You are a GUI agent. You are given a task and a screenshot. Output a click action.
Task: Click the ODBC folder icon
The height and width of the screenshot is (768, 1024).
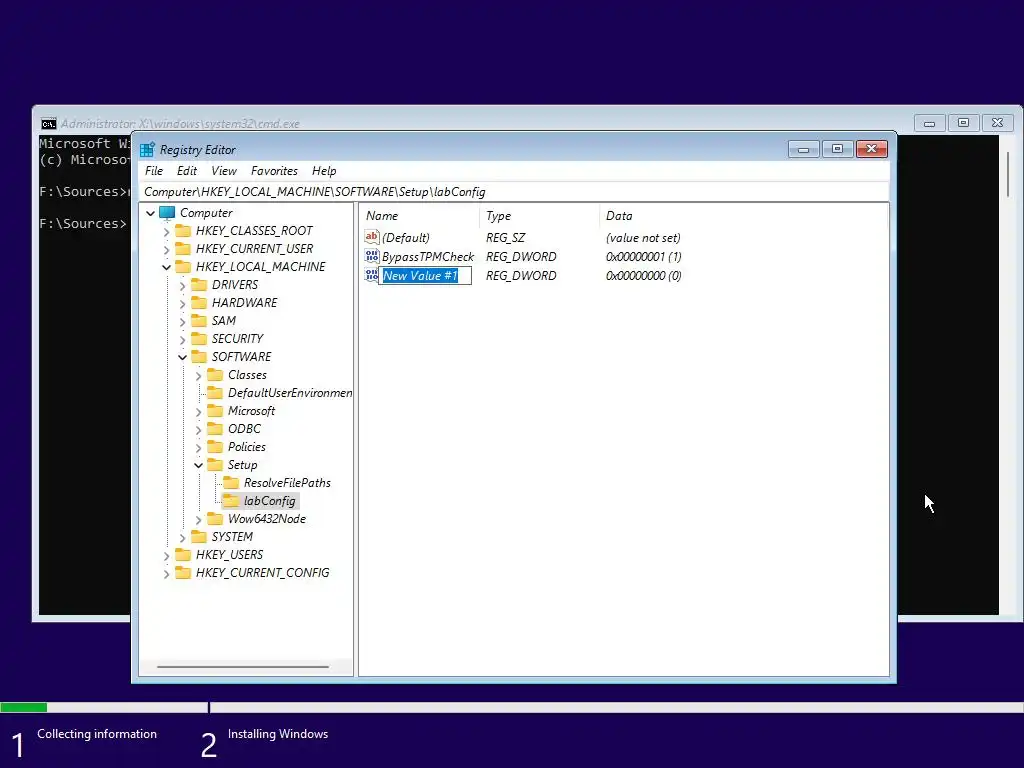[x=215, y=428]
